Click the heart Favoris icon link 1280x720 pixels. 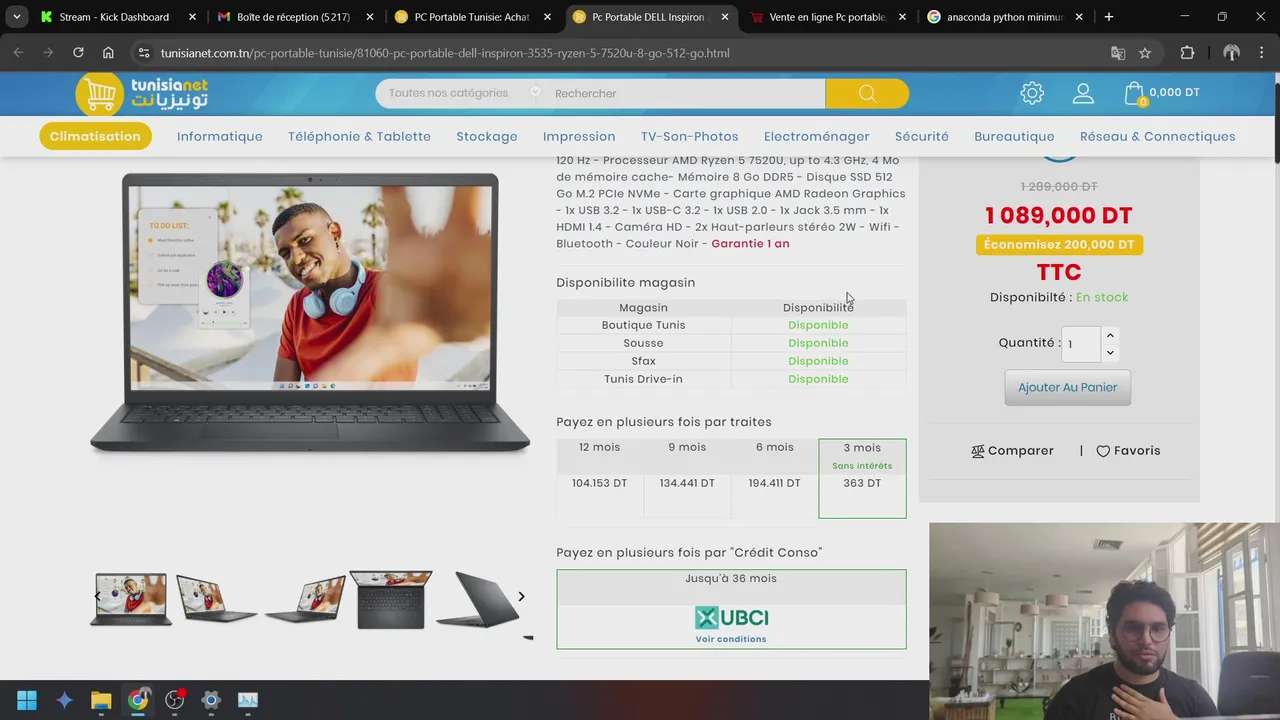1128,451
